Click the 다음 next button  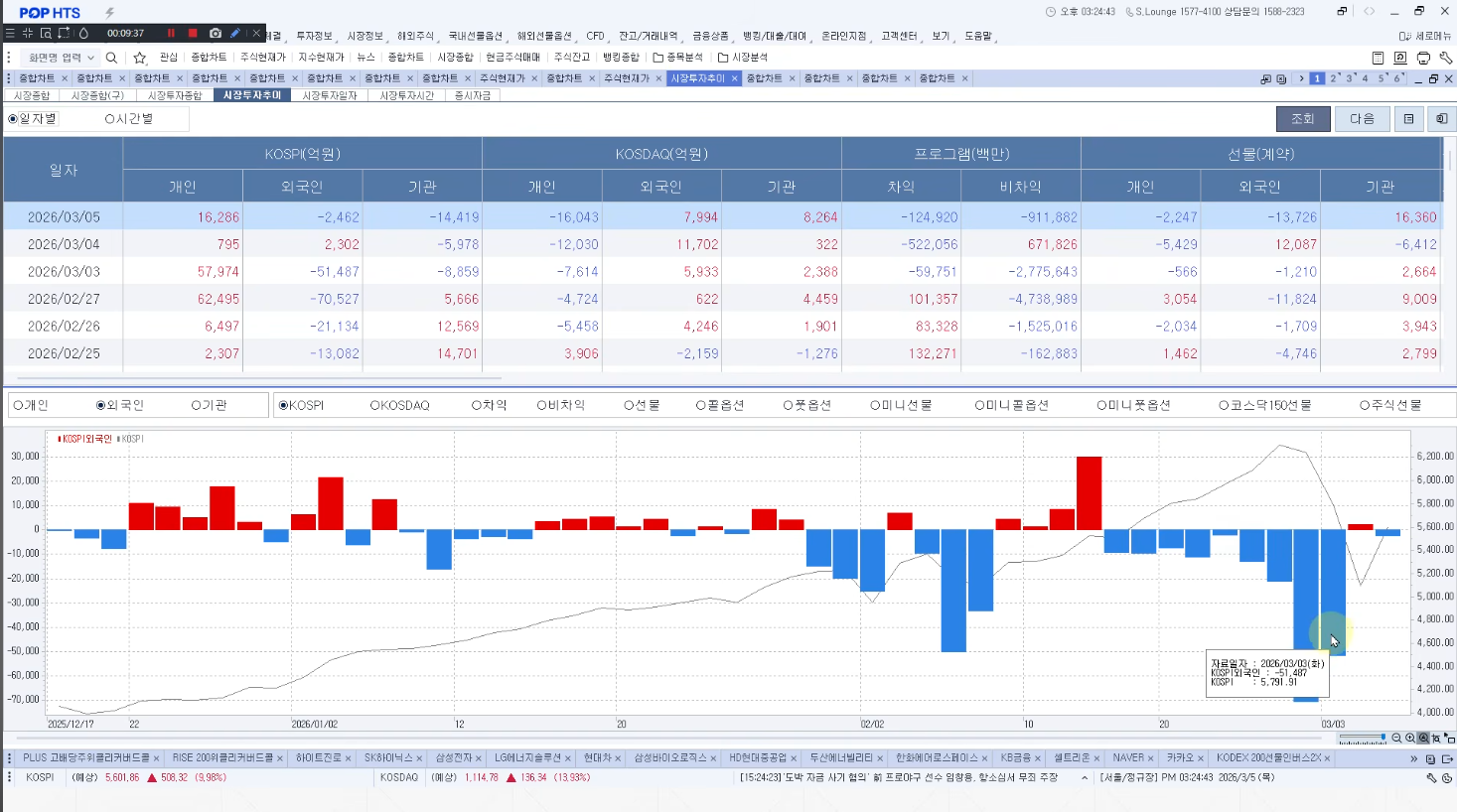click(x=1362, y=119)
